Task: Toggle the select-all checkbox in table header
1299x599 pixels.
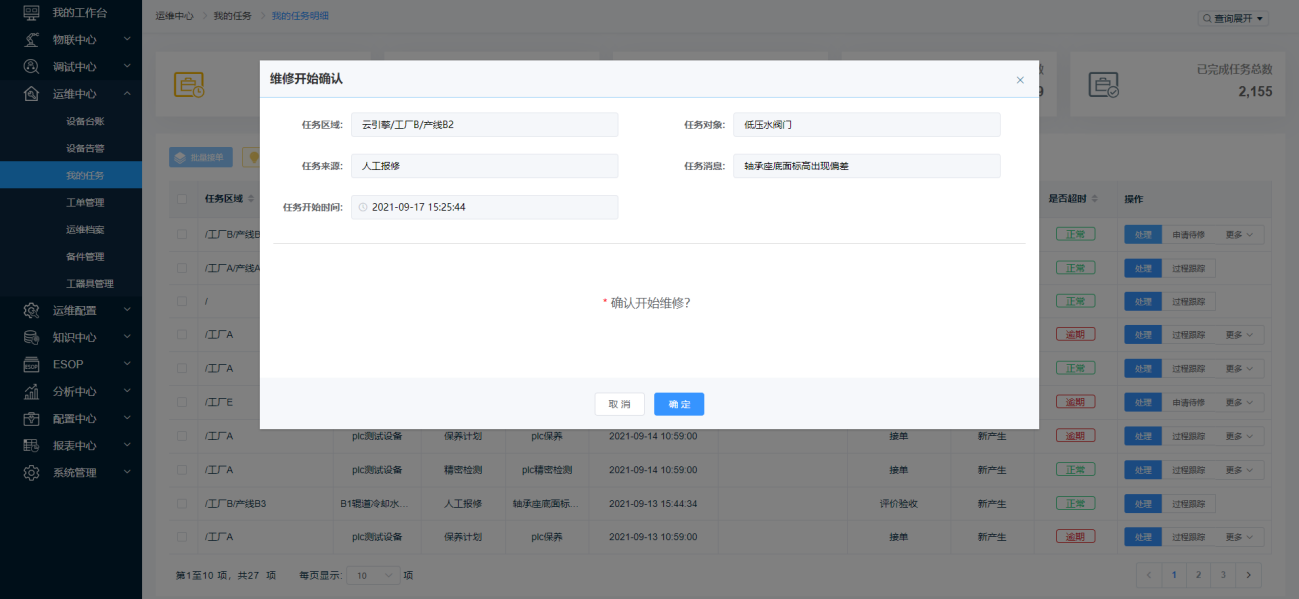Action: (x=181, y=198)
